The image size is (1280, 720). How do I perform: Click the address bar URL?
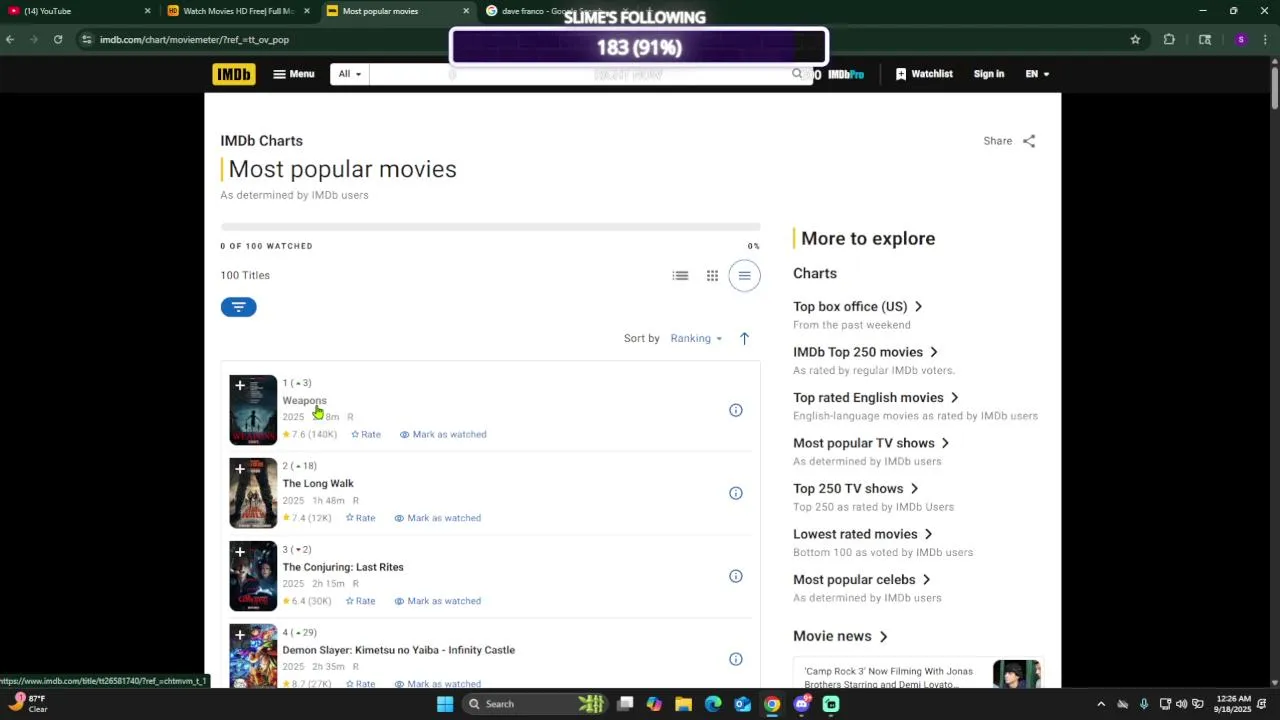pyautogui.click(x=194, y=40)
